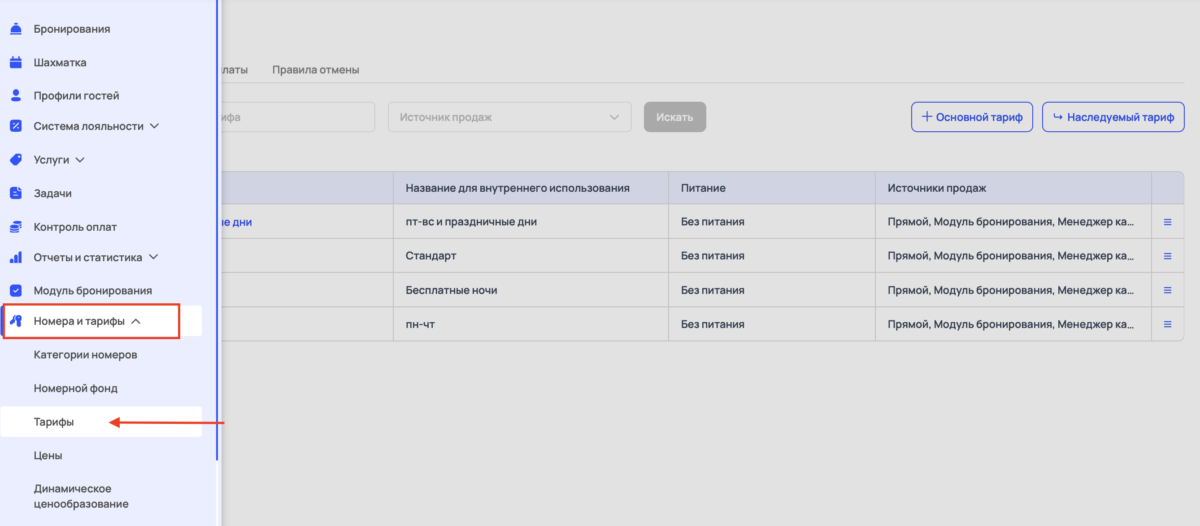This screenshot has width=1200, height=526.
Task: Click the Задачи clipboard icon
Action: 16,193
